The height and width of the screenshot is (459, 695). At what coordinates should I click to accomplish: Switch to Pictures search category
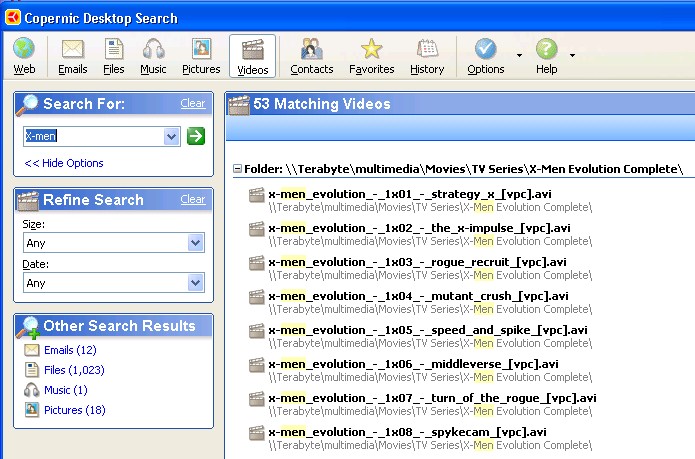[x=201, y=56]
